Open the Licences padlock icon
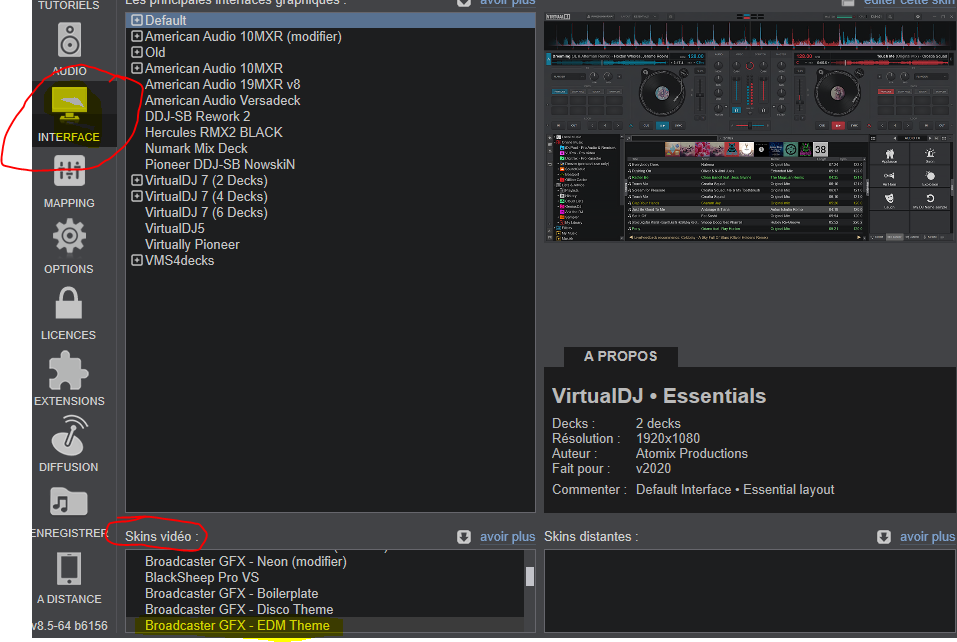This screenshot has height=642, width=957. (x=68, y=303)
